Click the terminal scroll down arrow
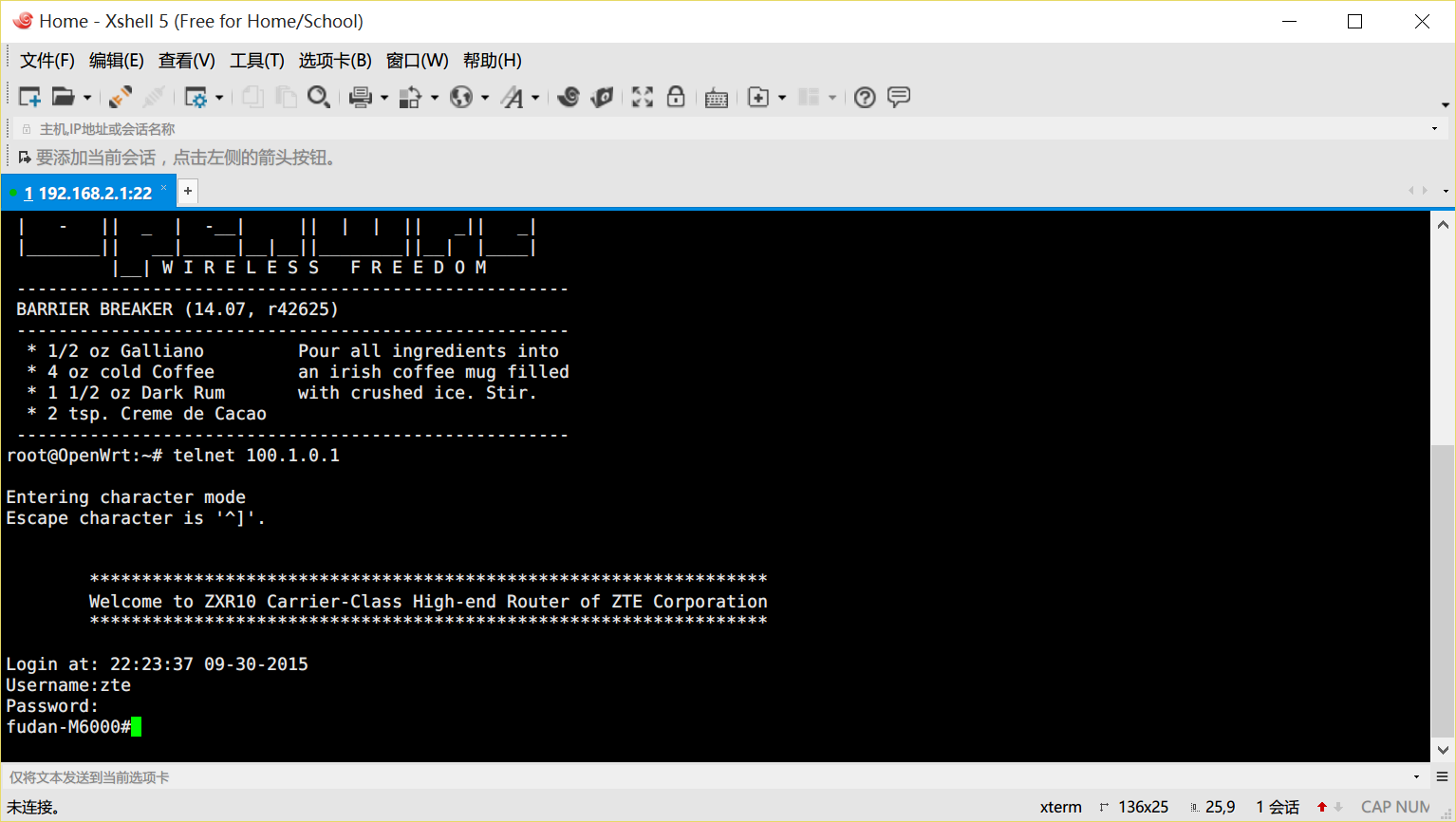This screenshot has height=822, width=1456. pos(1443,750)
